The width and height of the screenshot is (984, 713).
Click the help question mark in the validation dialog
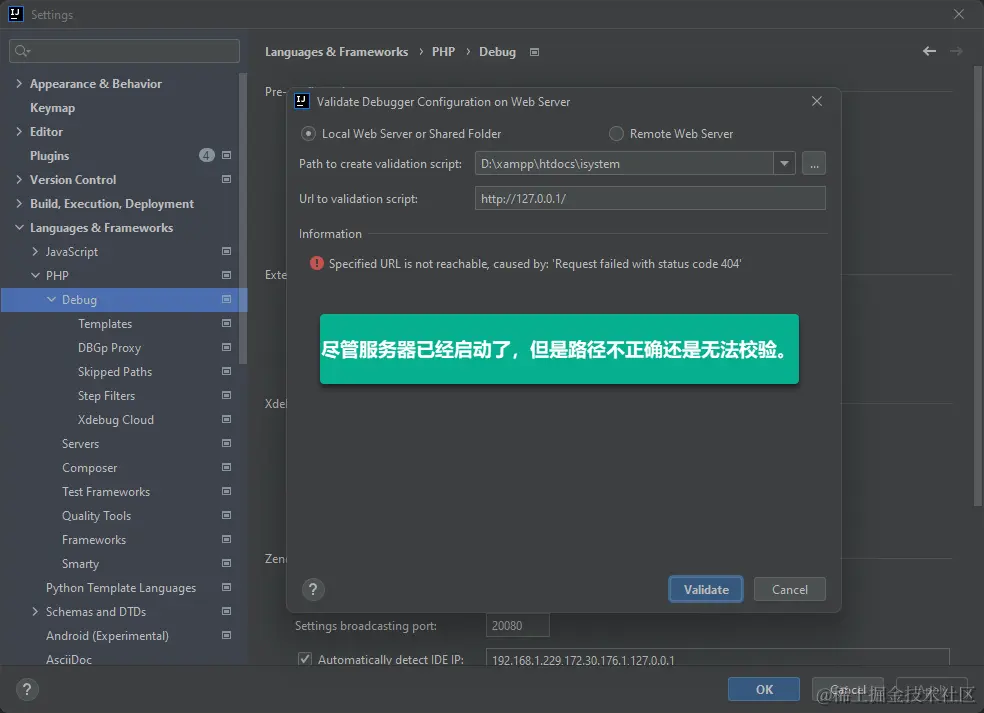313,590
